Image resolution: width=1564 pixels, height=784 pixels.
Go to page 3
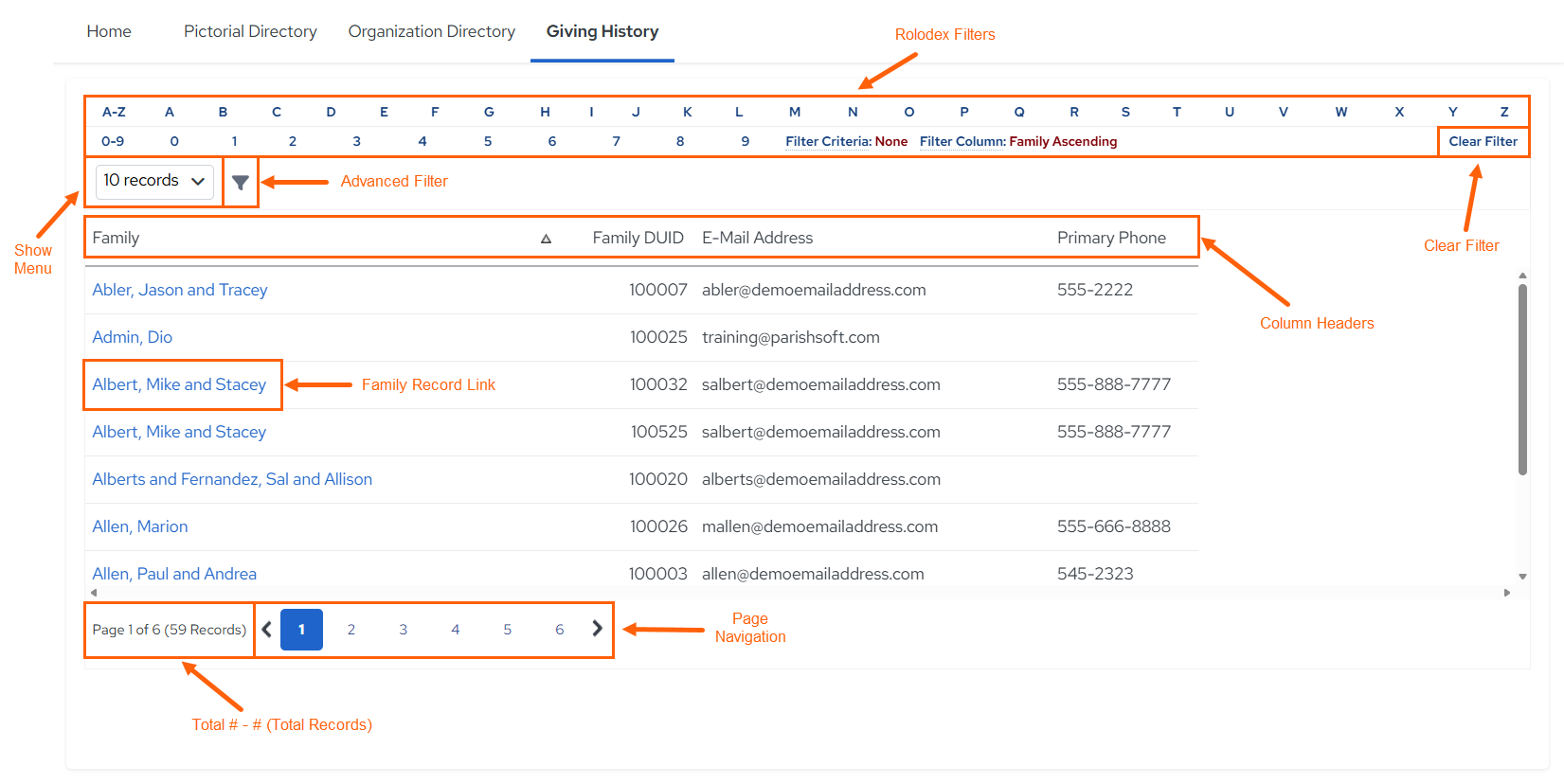[404, 630]
